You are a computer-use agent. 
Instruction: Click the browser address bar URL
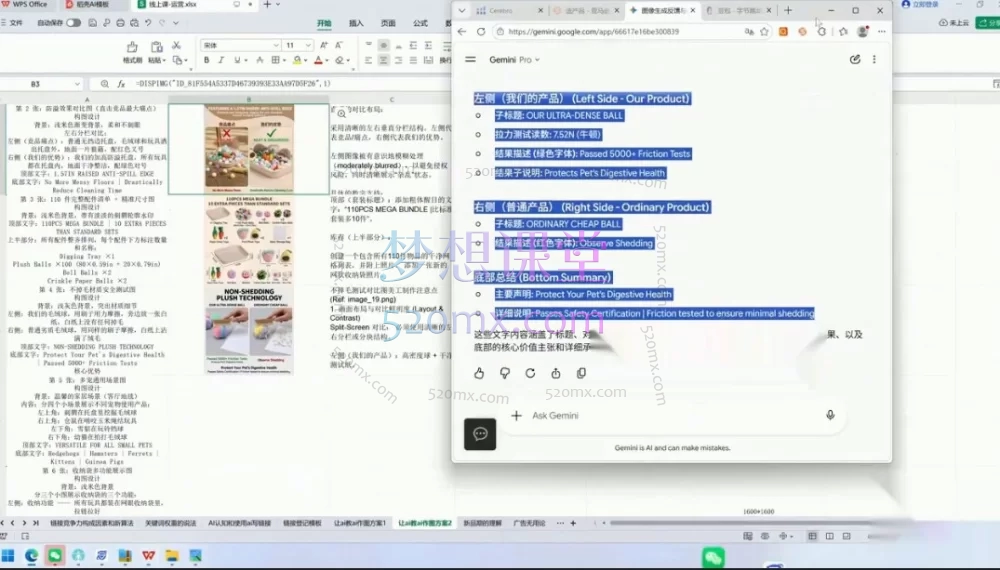(x=593, y=31)
